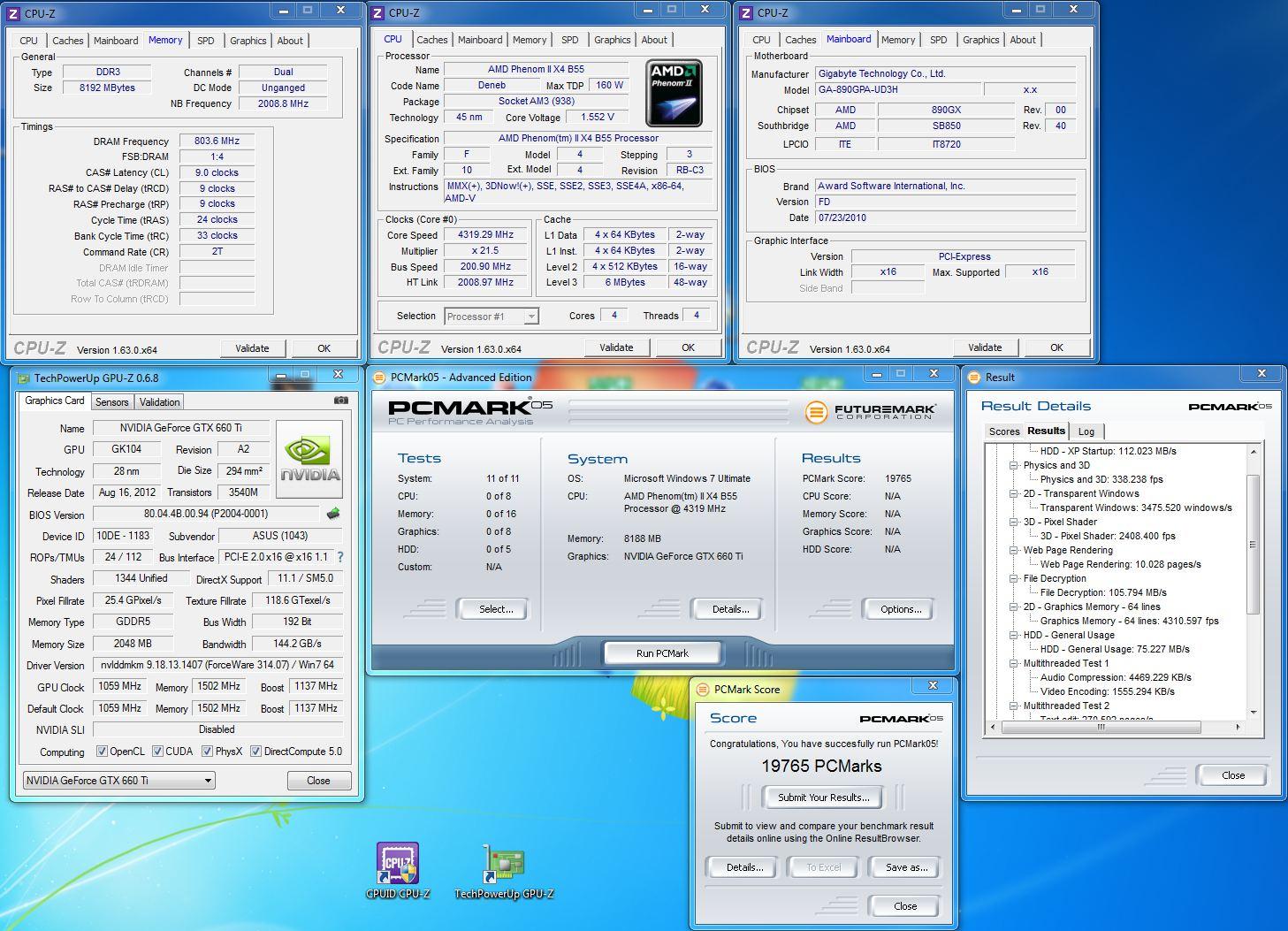Screen dimensions: 1288x931
Task: Click the Results tree scroll down arrow
Action: pos(1253,713)
